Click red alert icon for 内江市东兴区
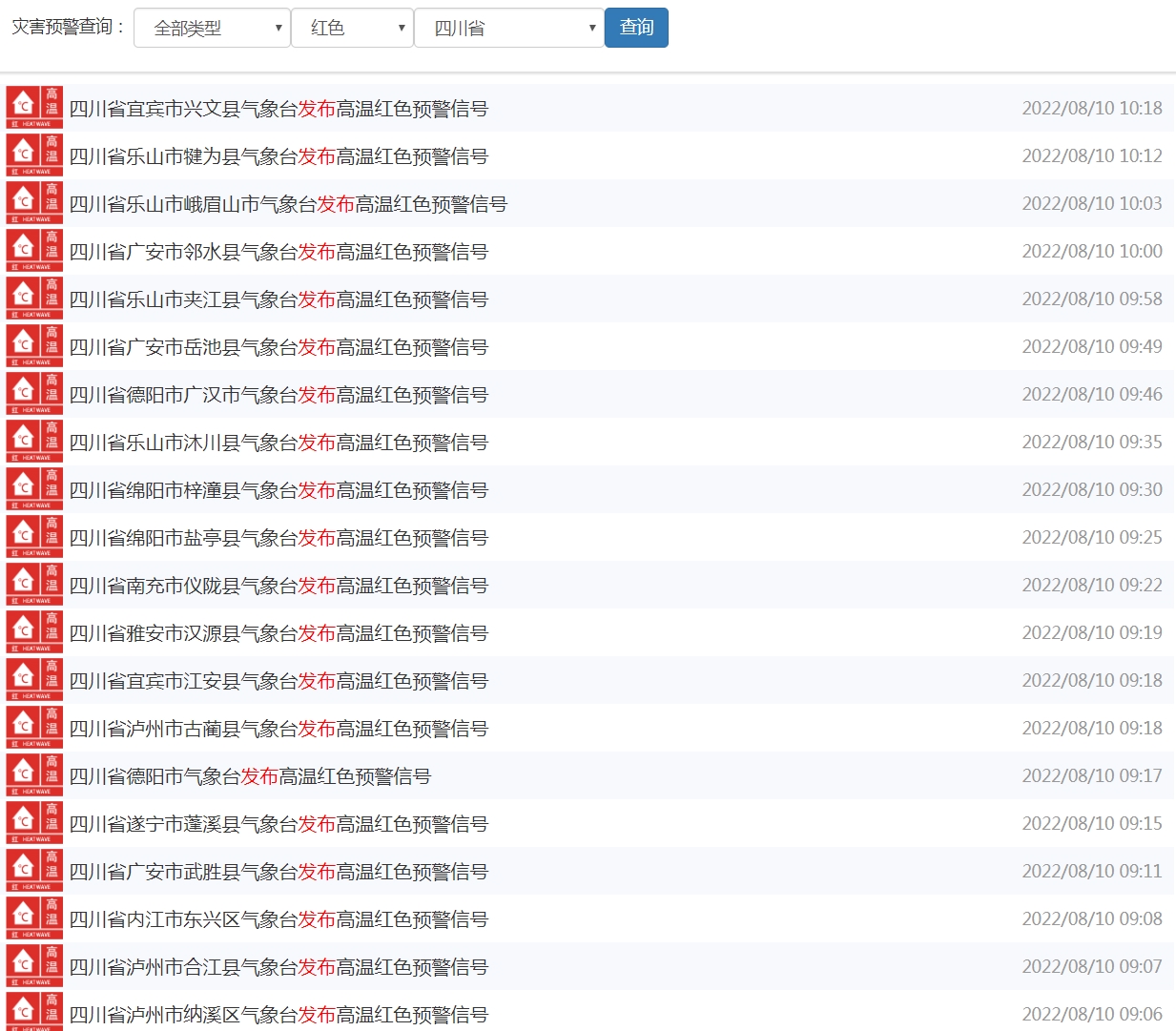Viewport: 1176px width, 1031px height. (x=34, y=918)
